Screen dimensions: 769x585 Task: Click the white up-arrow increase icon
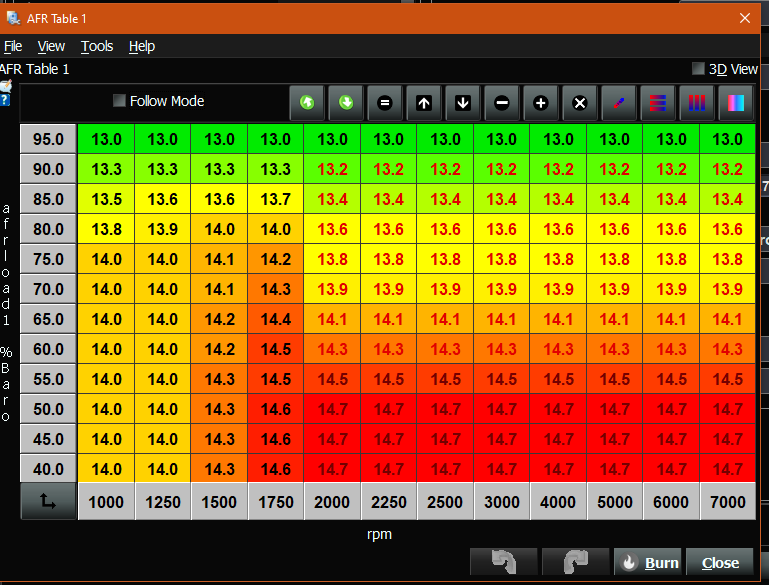(x=424, y=103)
